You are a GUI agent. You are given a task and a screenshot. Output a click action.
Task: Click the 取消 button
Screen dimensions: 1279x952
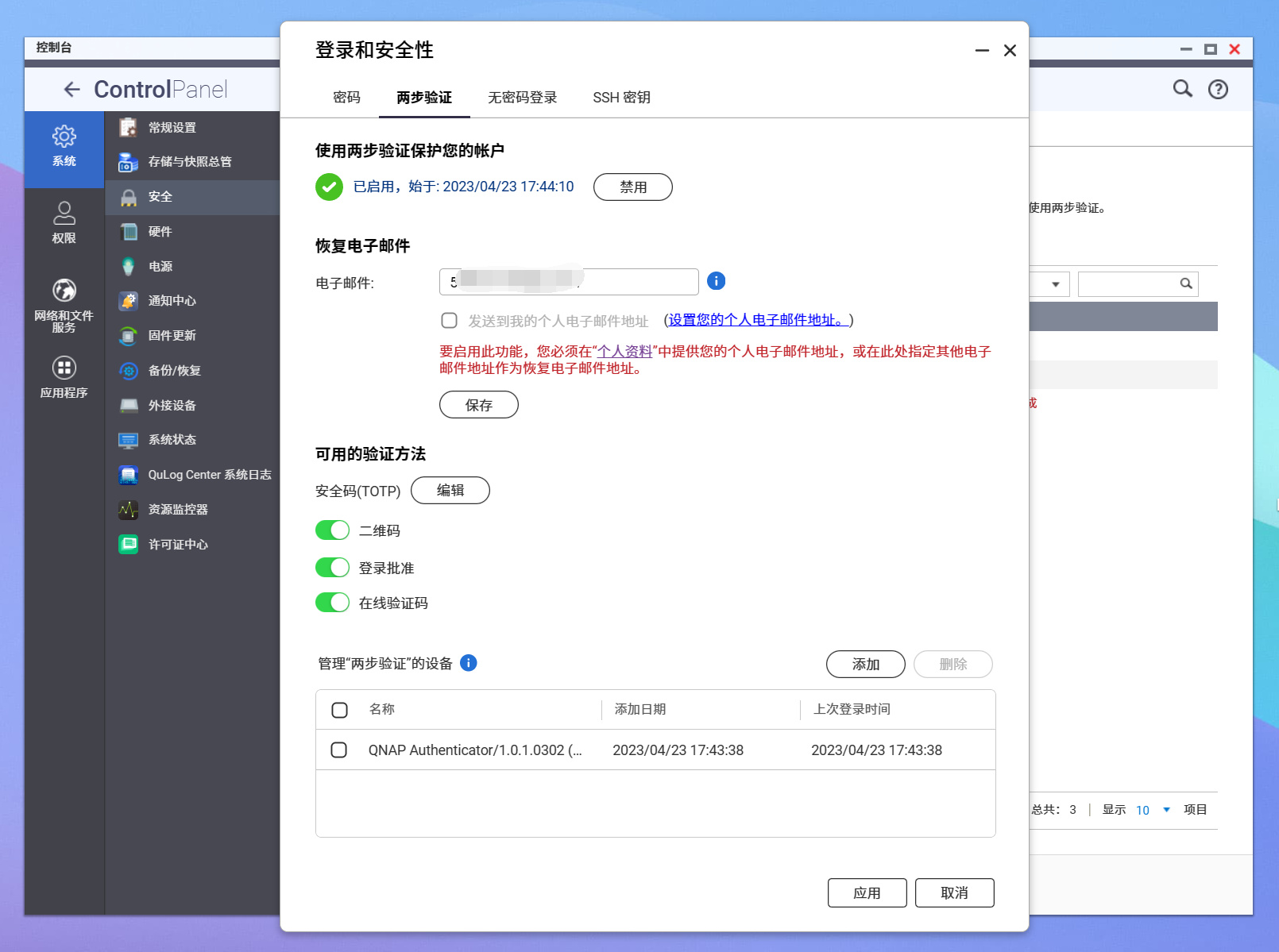click(954, 893)
